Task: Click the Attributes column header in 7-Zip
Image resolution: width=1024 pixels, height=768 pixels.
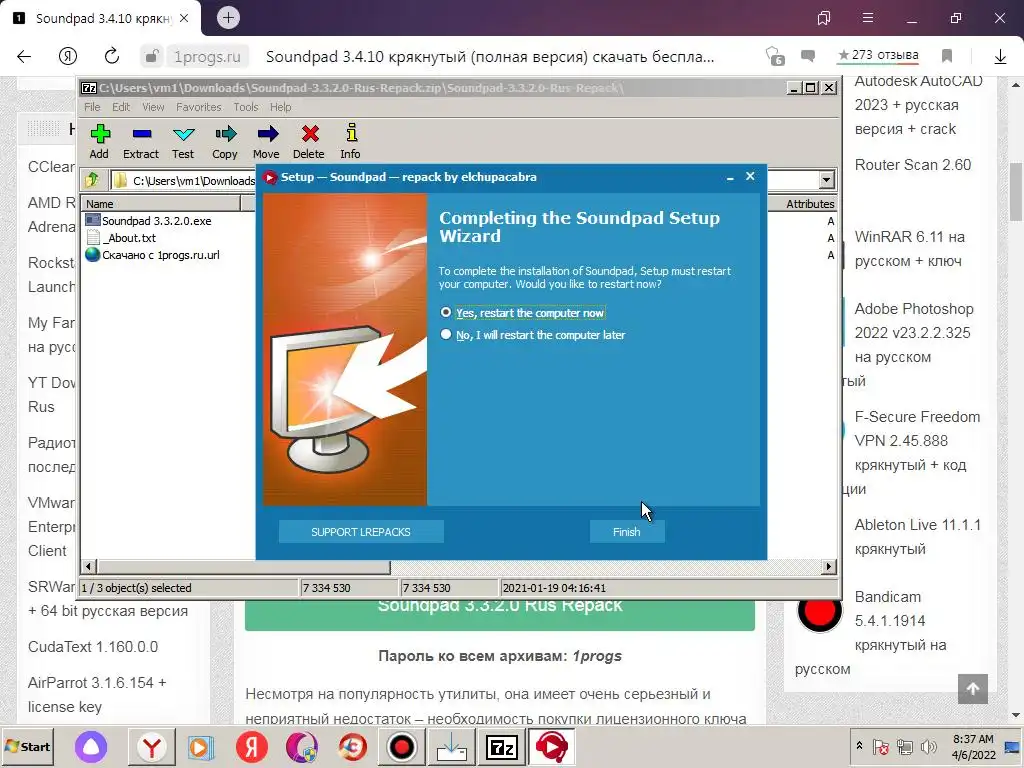Action: 810,204
